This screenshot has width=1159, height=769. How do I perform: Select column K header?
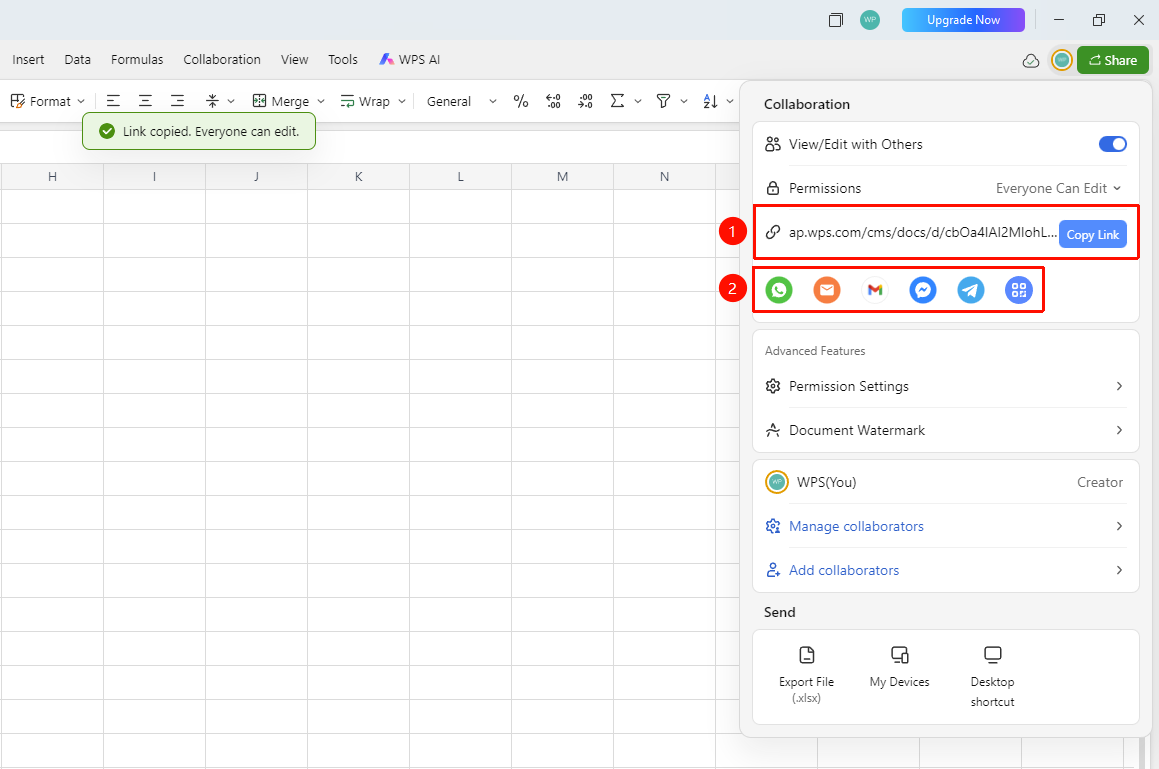pos(358,177)
